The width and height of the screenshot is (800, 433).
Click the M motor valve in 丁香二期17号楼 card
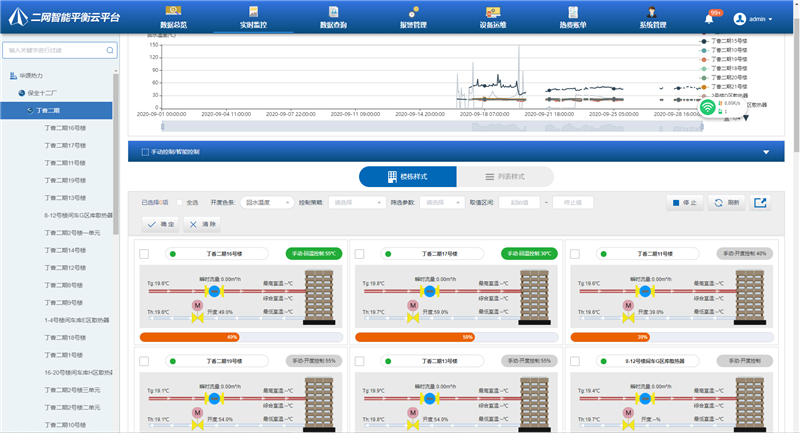click(x=413, y=305)
